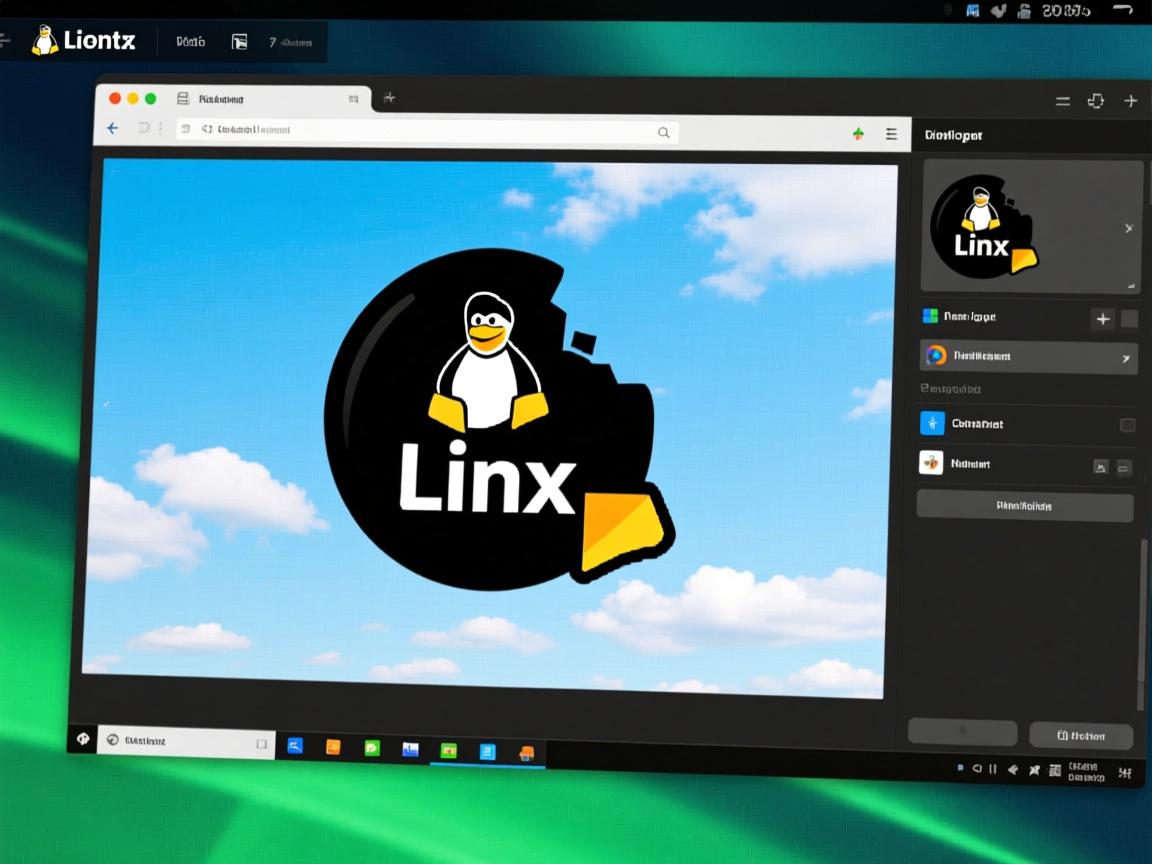1152x864 pixels.
Task: Click the button in the bottom-right of the window
Action: click(1081, 733)
